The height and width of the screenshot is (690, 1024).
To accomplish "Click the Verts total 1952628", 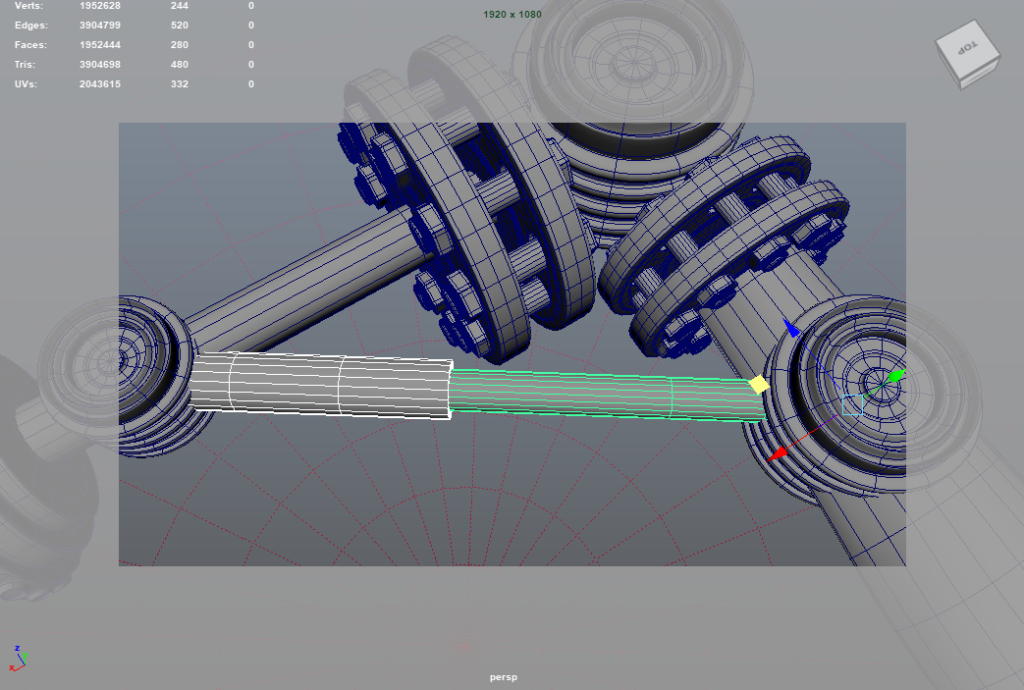I will click(100, 5).
